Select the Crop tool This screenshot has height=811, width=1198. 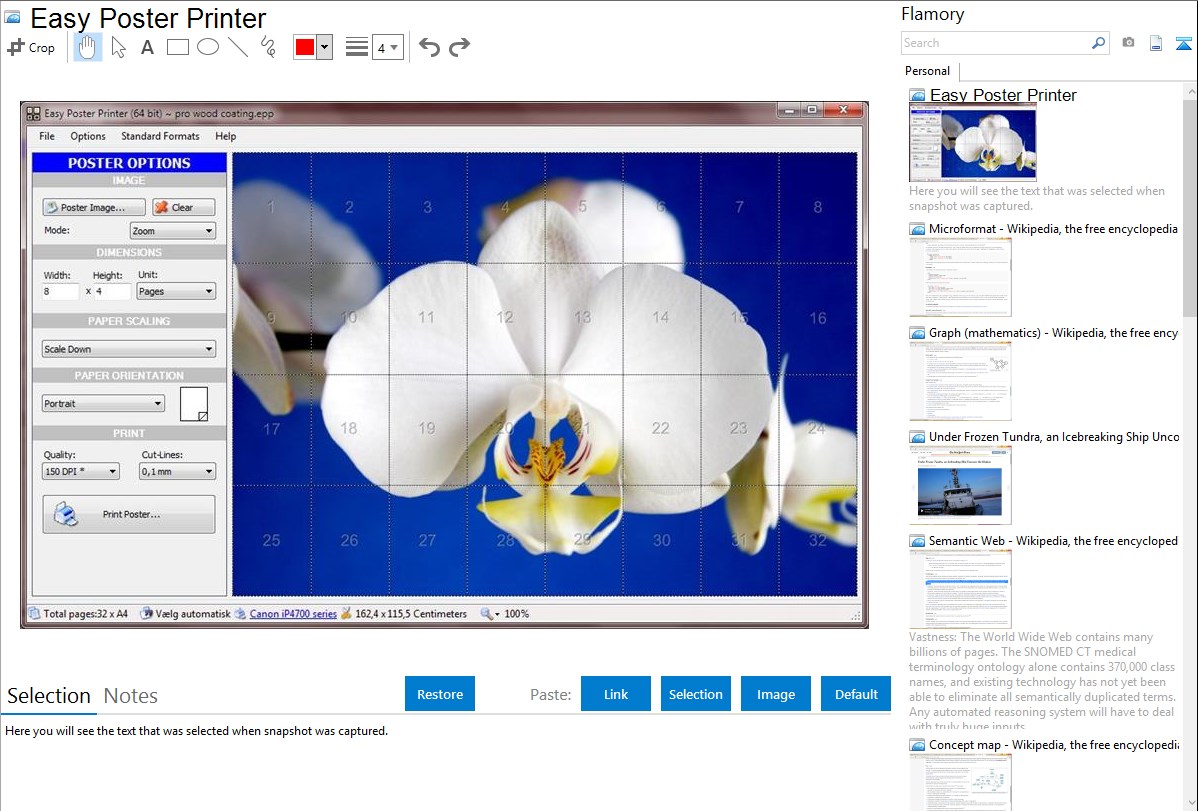coord(31,47)
